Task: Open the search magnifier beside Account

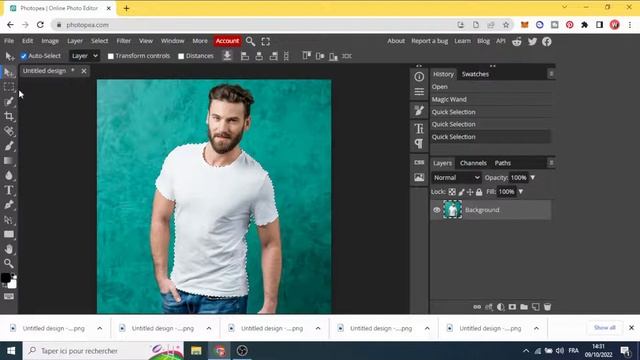Action: [x=250, y=41]
